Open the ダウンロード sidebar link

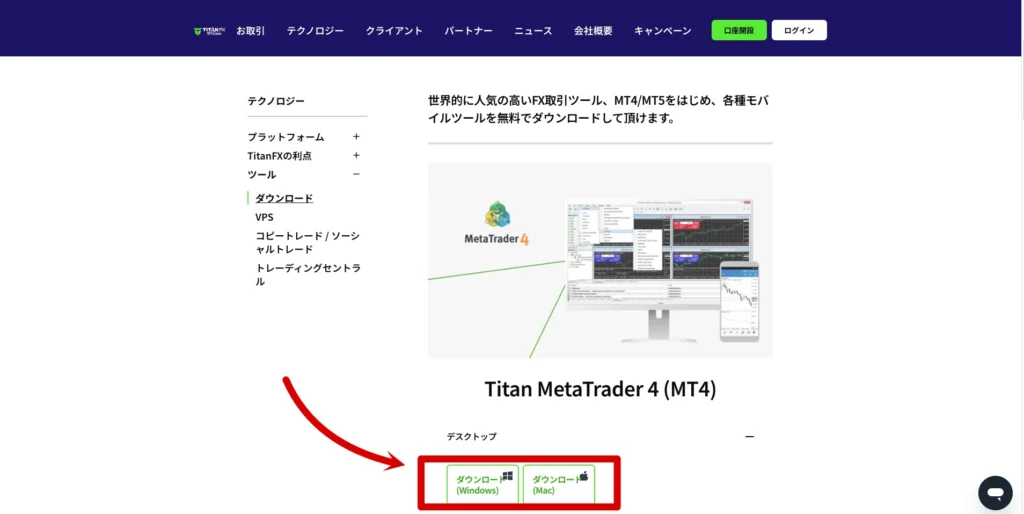284,198
